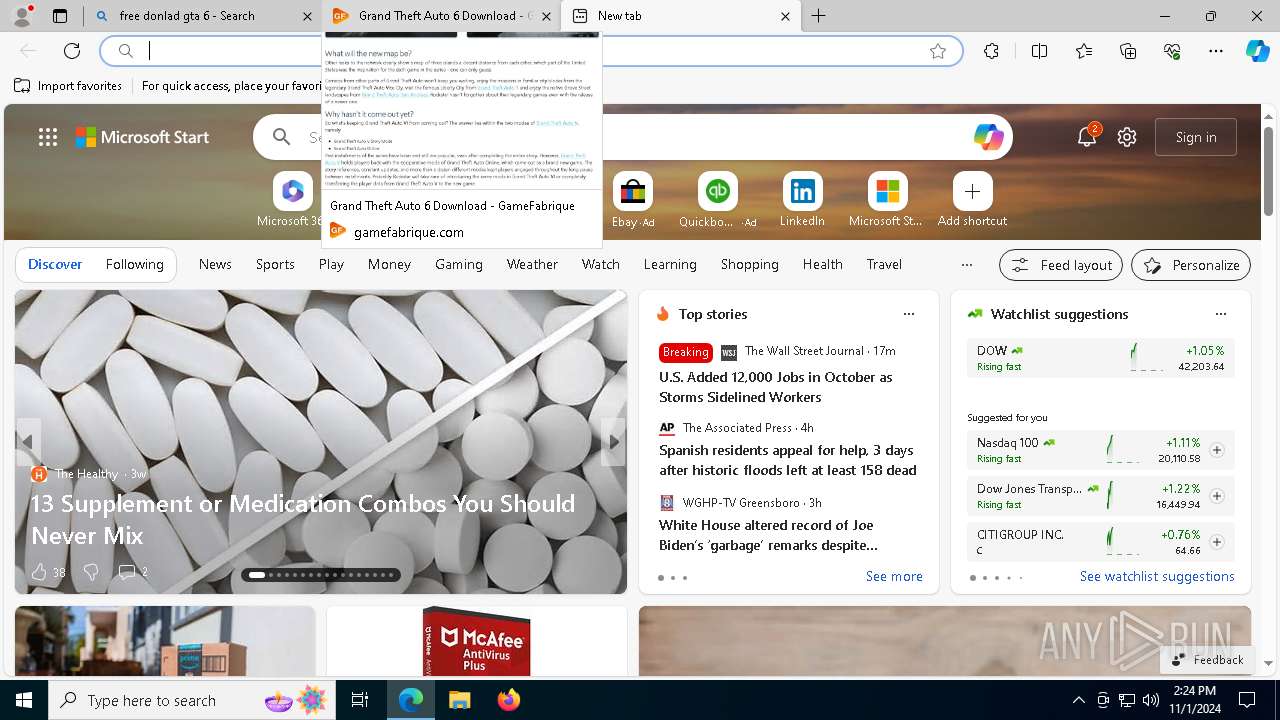Open Spanish residents flood story
Screen dimensions: 1280x720
pyautogui.click(x=788, y=460)
